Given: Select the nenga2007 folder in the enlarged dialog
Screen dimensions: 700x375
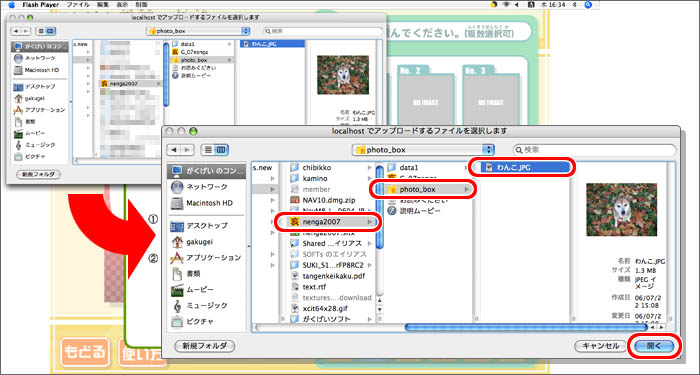Looking at the screenshot, I should [327, 221].
